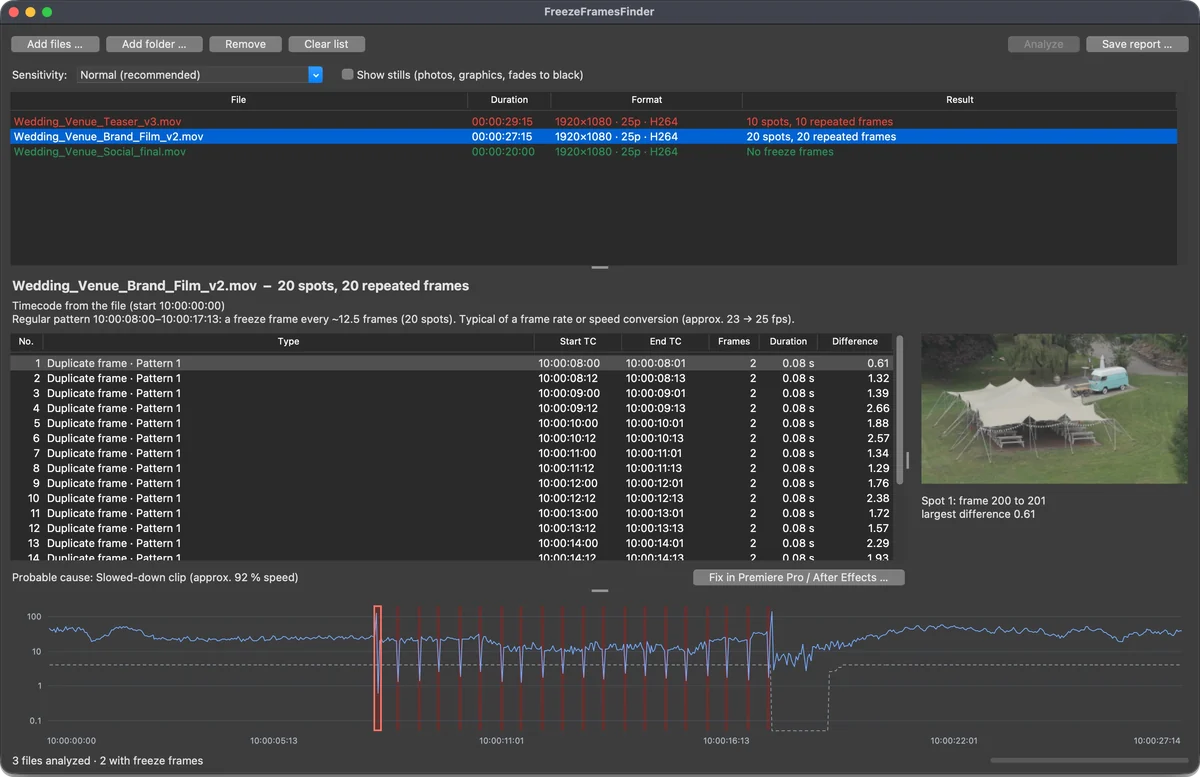Open the Sensitivity dropdown
The height and width of the screenshot is (777, 1200).
pyautogui.click(x=200, y=75)
